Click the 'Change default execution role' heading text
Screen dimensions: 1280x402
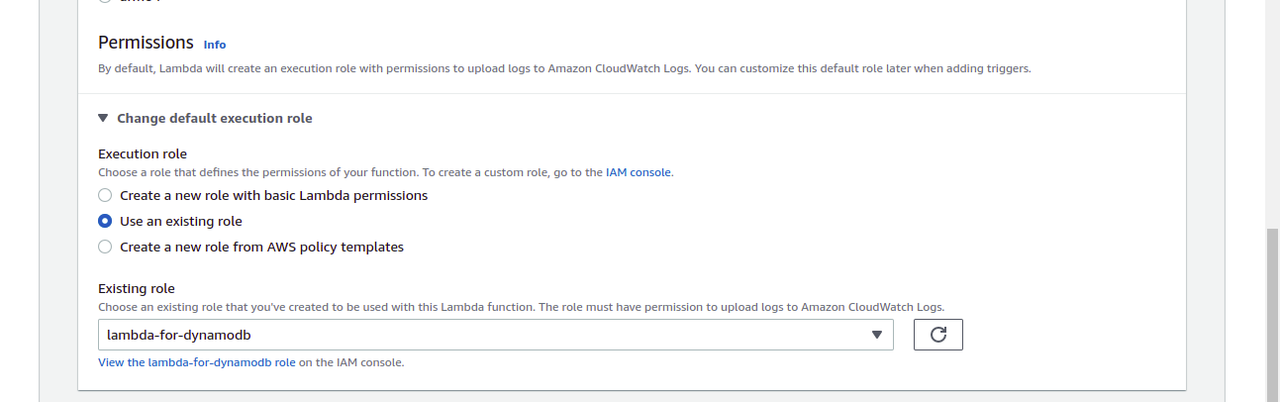point(214,118)
